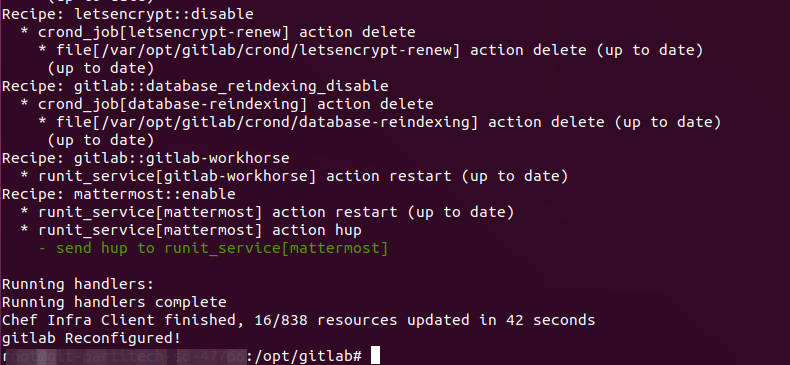Click 'Recipe: letsencrypt::disable' line

127,14
